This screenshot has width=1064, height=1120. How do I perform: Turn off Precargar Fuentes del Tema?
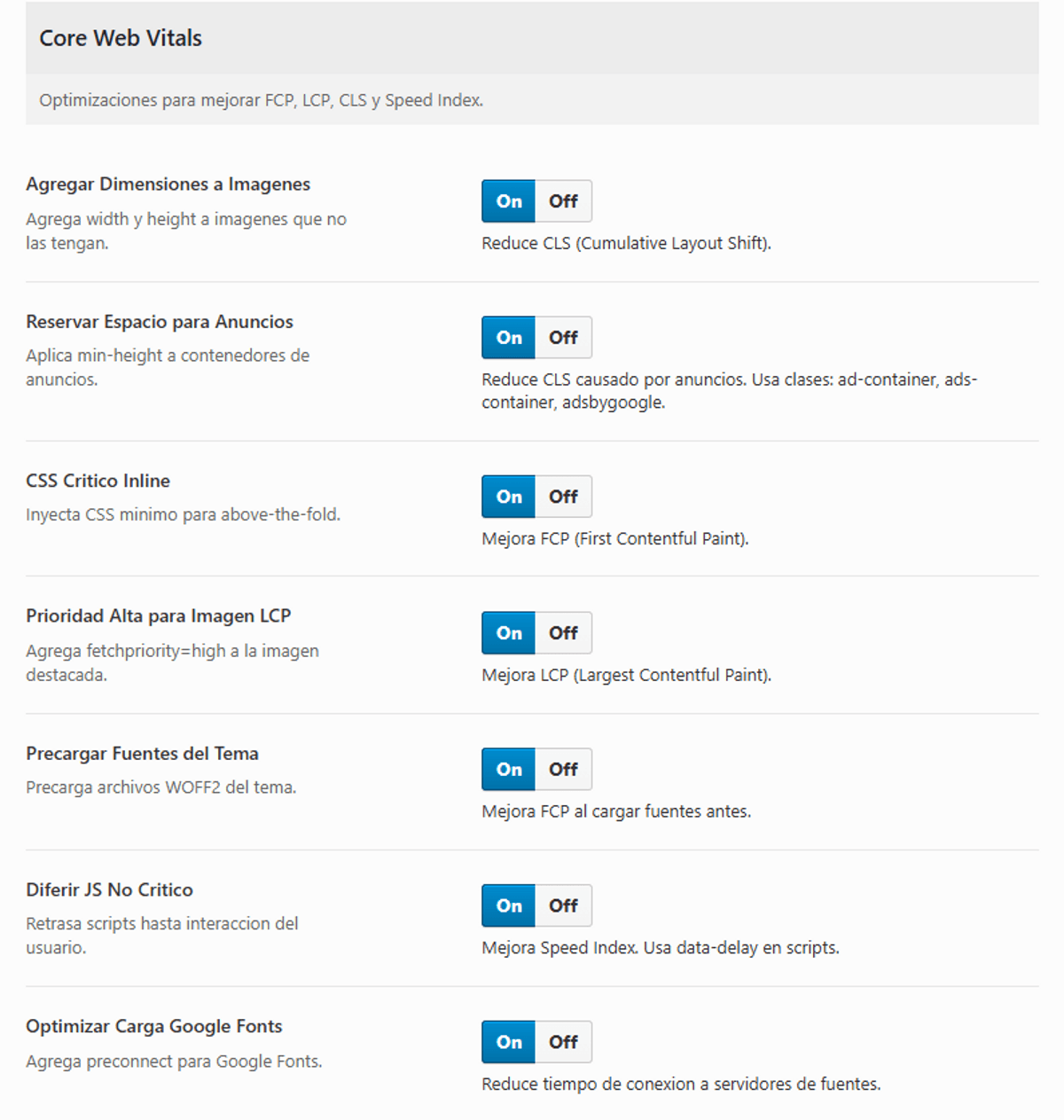(x=563, y=770)
